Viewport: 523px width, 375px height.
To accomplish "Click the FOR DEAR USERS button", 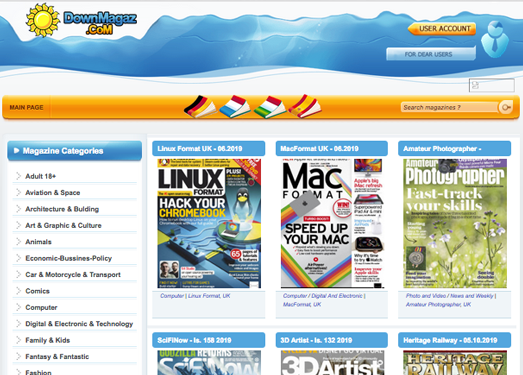I will point(431,54).
